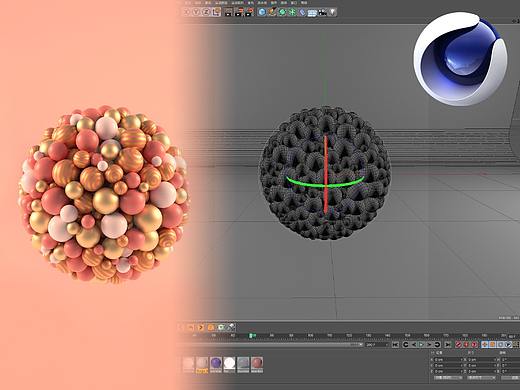Jump to next keyframe

point(437,345)
